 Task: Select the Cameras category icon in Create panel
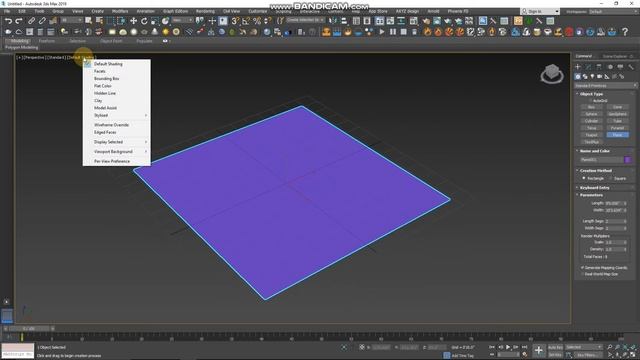(600, 76)
